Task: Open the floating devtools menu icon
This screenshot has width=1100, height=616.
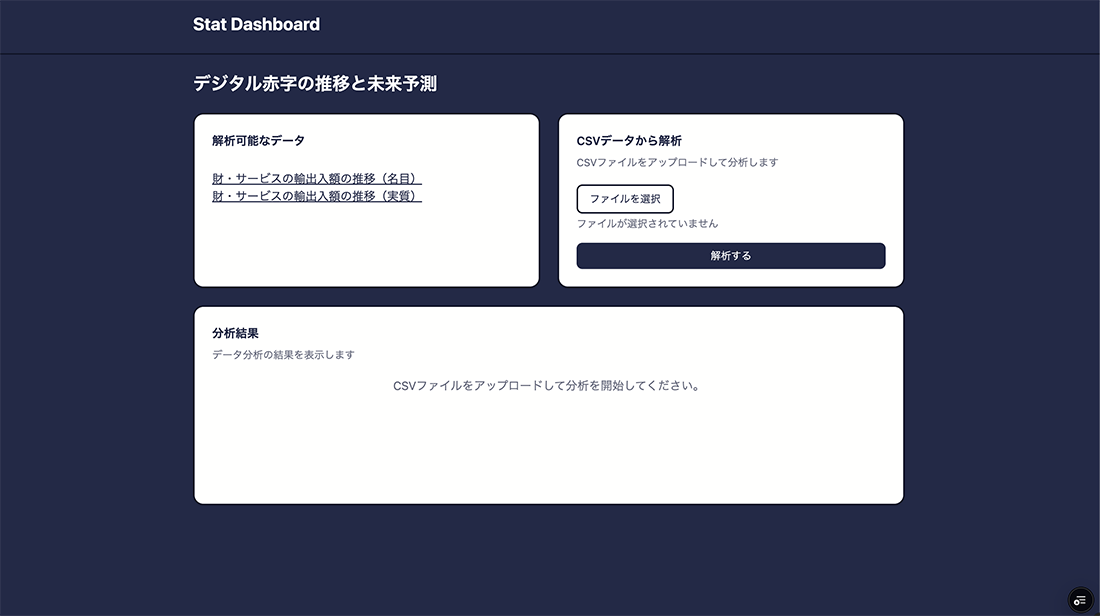Action: point(1079,599)
